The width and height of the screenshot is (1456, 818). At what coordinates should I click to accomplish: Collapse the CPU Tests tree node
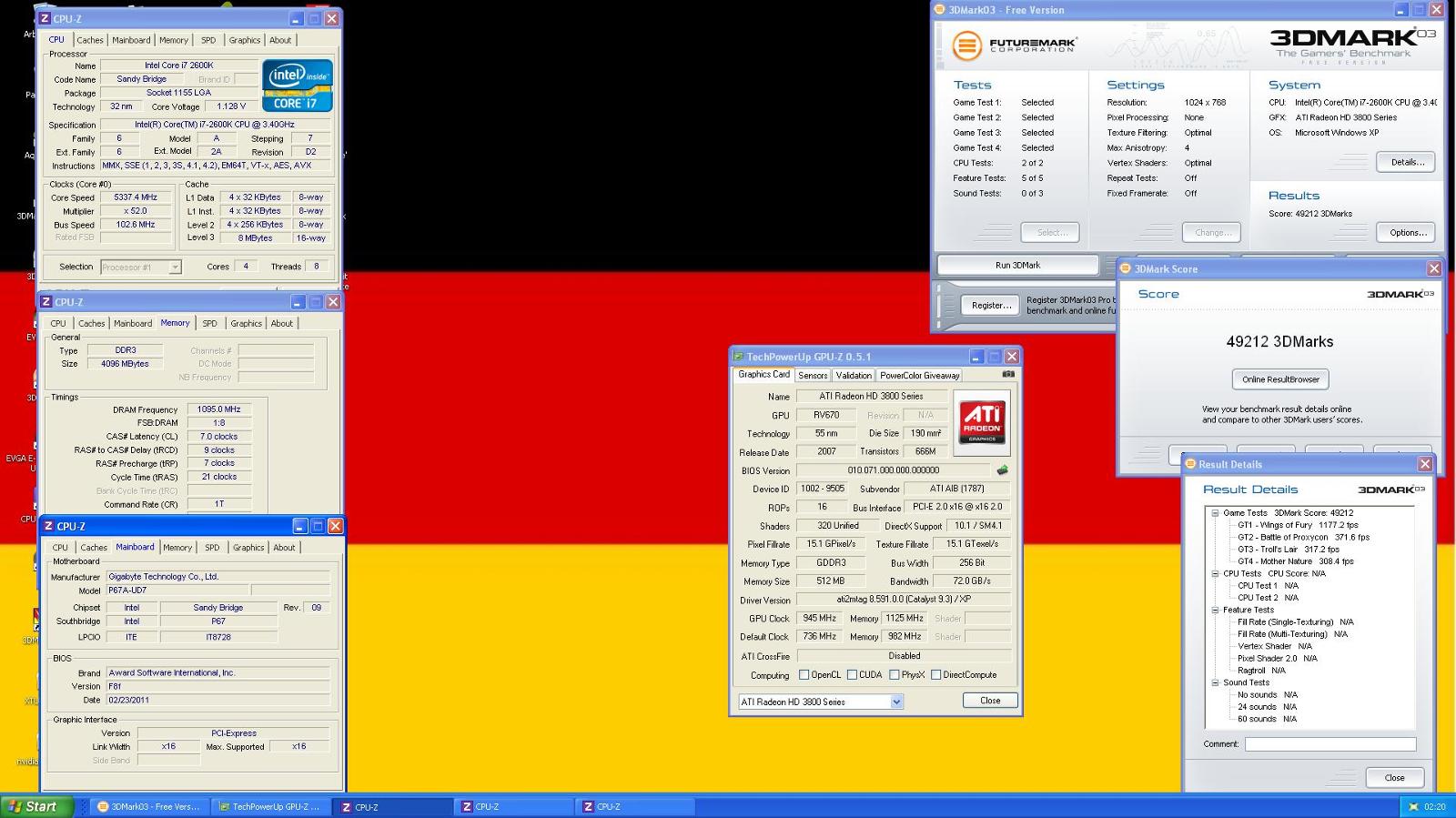pos(1215,574)
